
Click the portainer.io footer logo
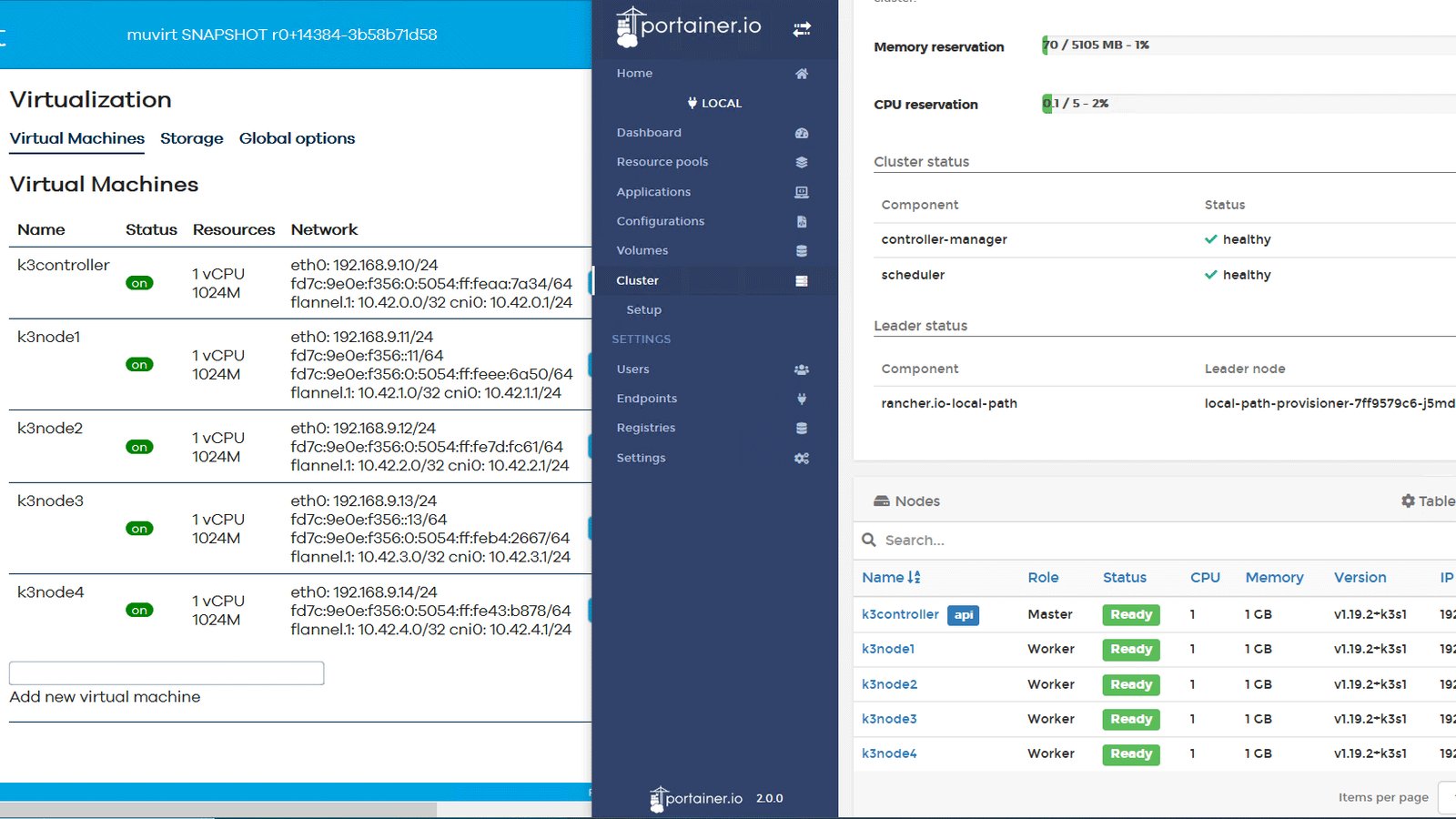click(697, 798)
